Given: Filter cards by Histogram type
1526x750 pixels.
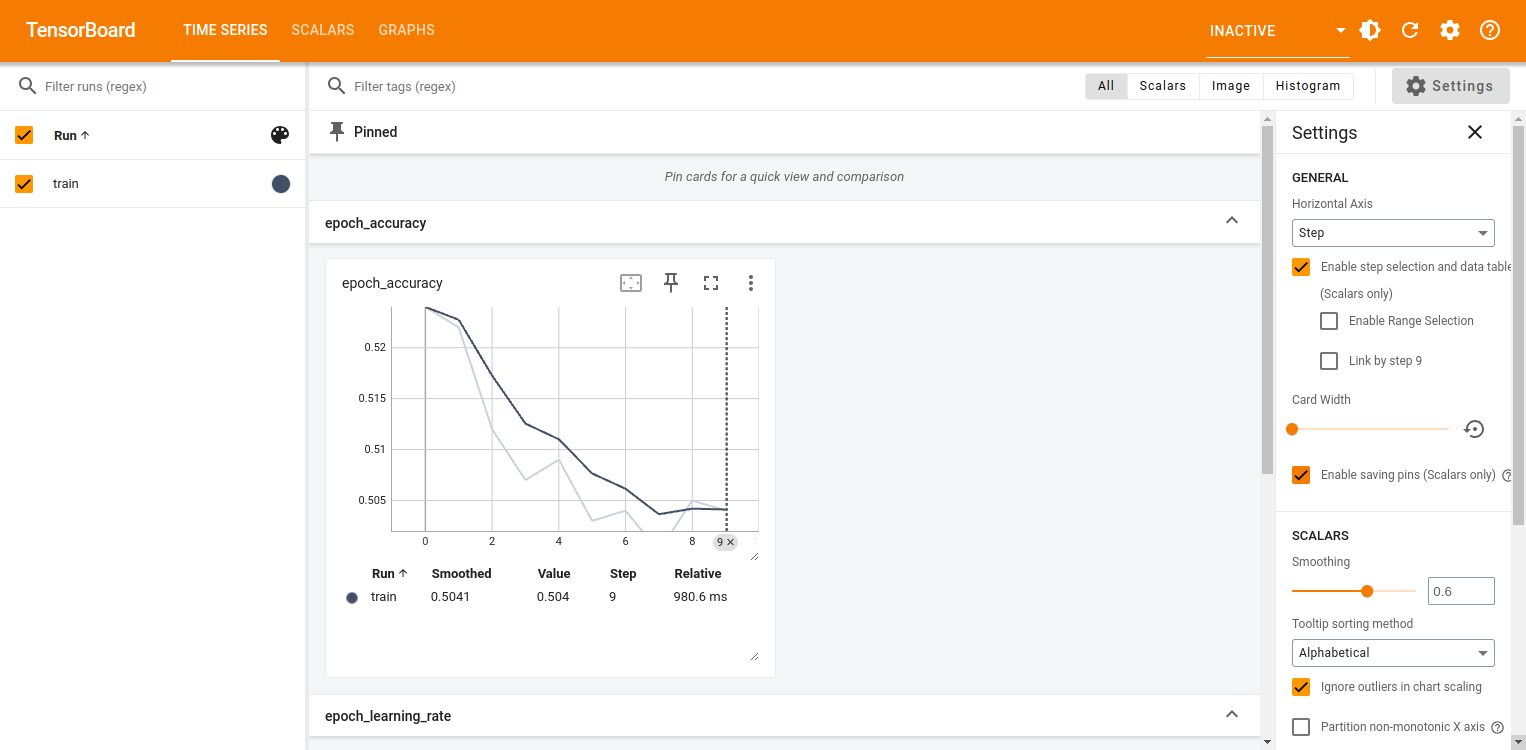Looking at the screenshot, I should click(x=1307, y=86).
